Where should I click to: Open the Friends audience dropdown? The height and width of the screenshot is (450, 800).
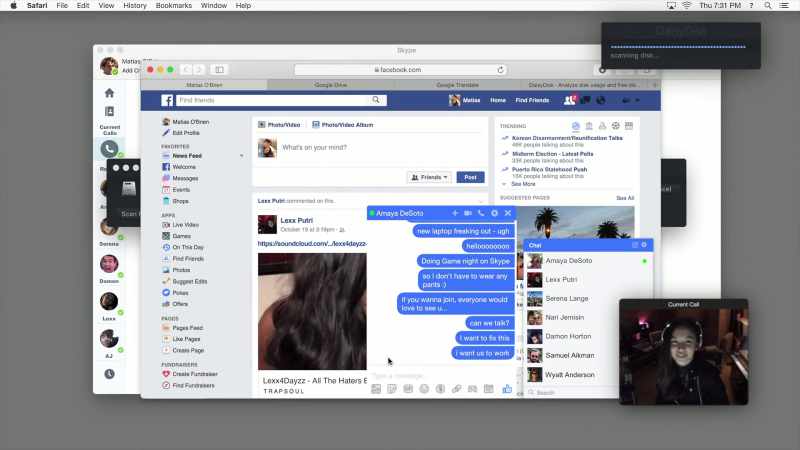(430, 177)
